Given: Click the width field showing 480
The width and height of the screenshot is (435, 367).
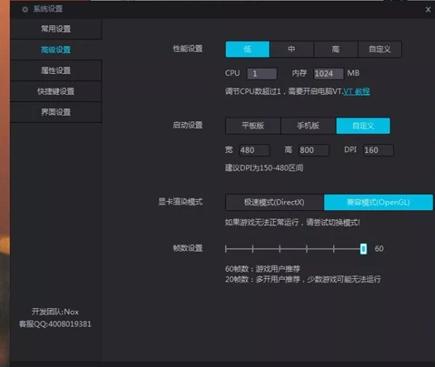Looking at the screenshot, I should click(x=254, y=150).
